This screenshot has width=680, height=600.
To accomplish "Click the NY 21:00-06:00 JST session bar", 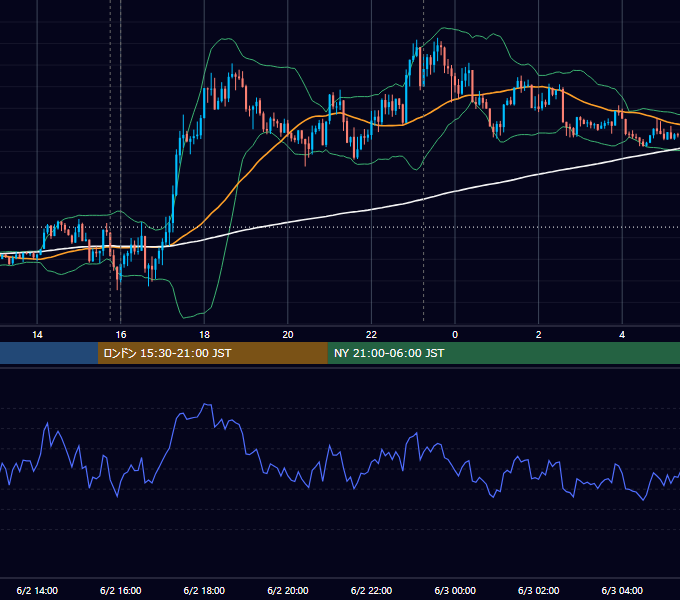I will pyautogui.click(x=503, y=353).
